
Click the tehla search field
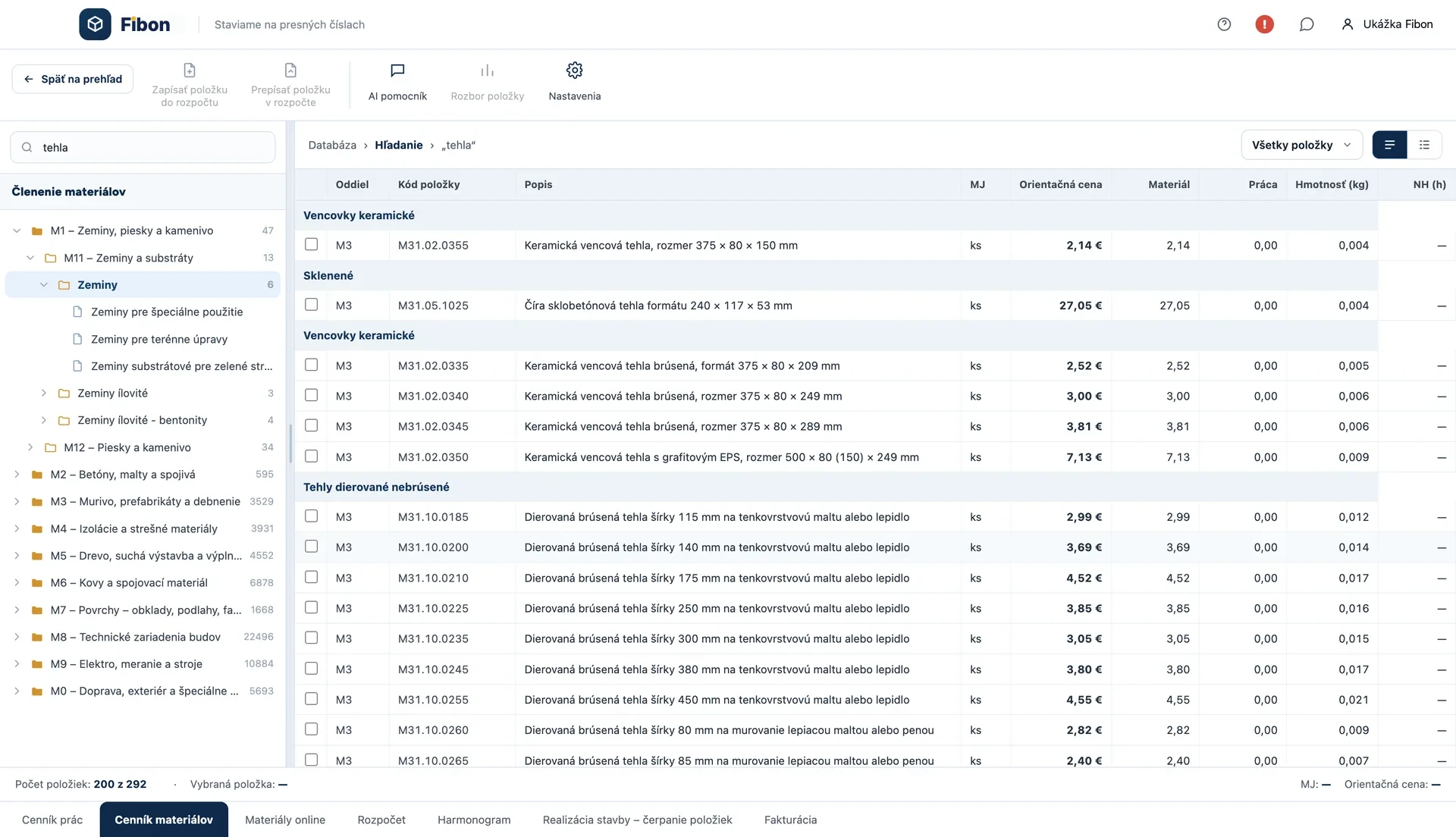(x=143, y=147)
